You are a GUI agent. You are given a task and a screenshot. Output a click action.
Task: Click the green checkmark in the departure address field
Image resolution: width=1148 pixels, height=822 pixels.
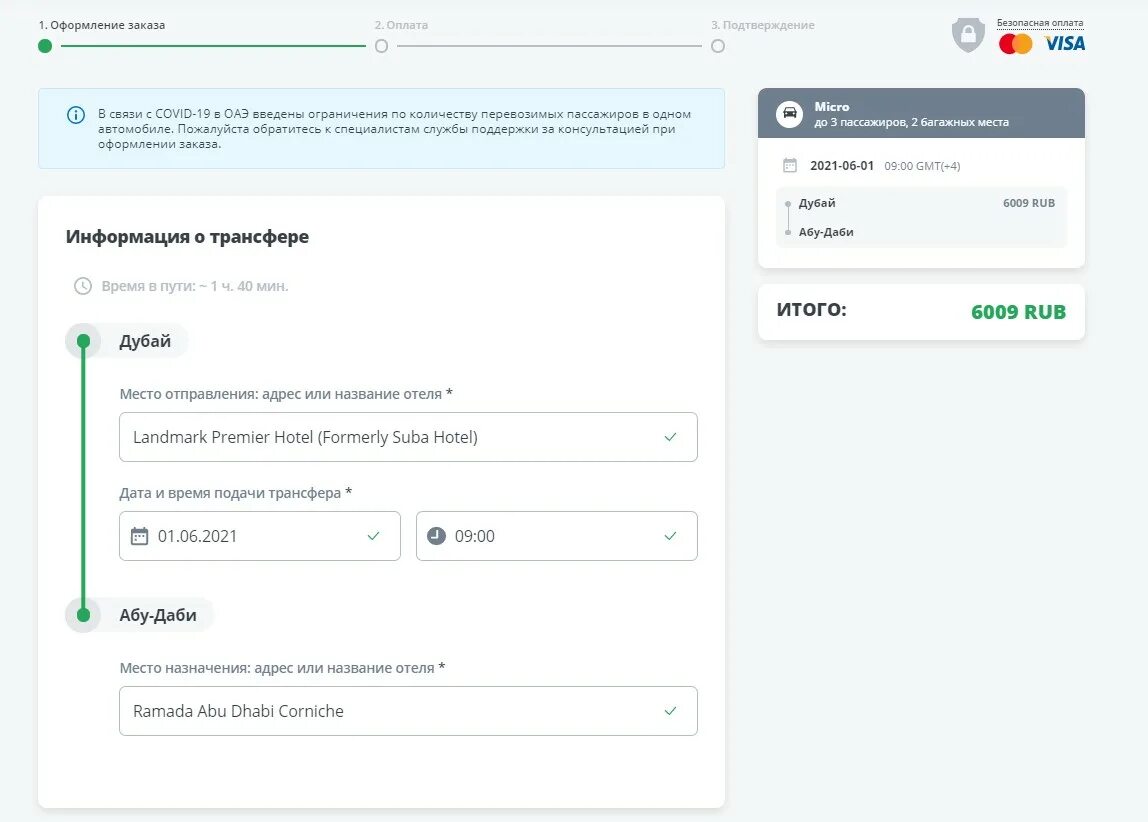[x=670, y=437]
